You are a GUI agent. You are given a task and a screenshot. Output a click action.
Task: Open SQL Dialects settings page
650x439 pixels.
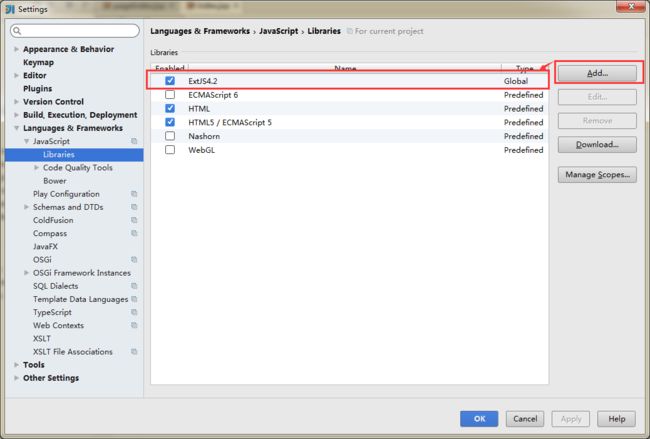tap(56, 286)
